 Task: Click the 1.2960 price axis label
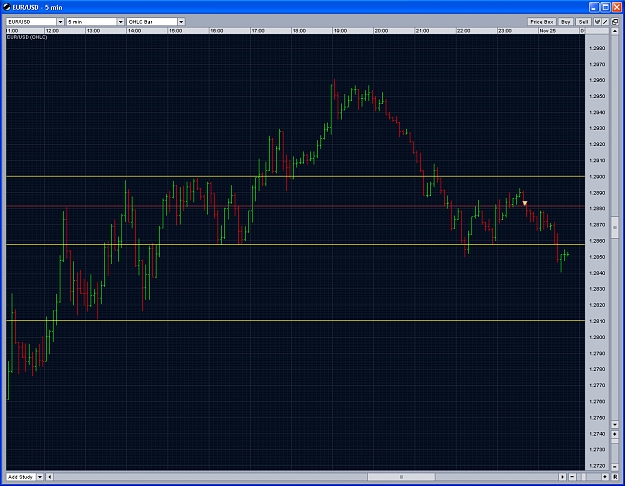click(x=597, y=80)
